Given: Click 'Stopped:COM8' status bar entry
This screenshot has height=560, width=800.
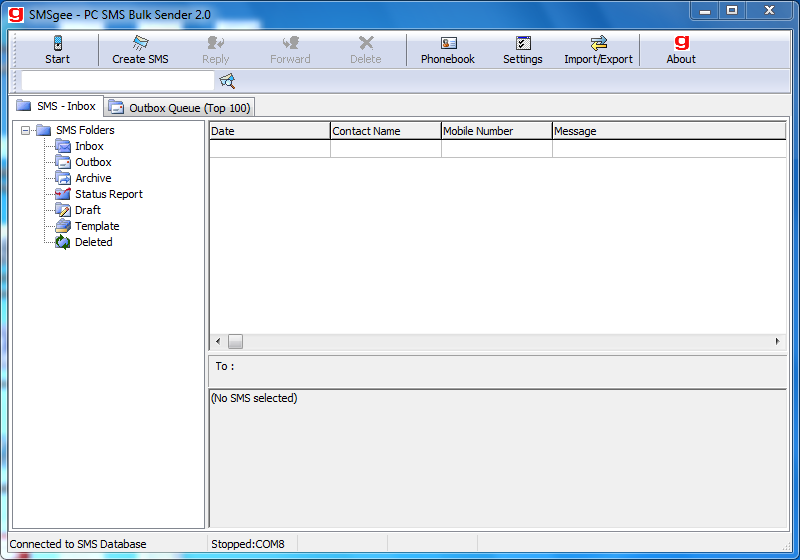Looking at the screenshot, I should pyautogui.click(x=248, y=544).
